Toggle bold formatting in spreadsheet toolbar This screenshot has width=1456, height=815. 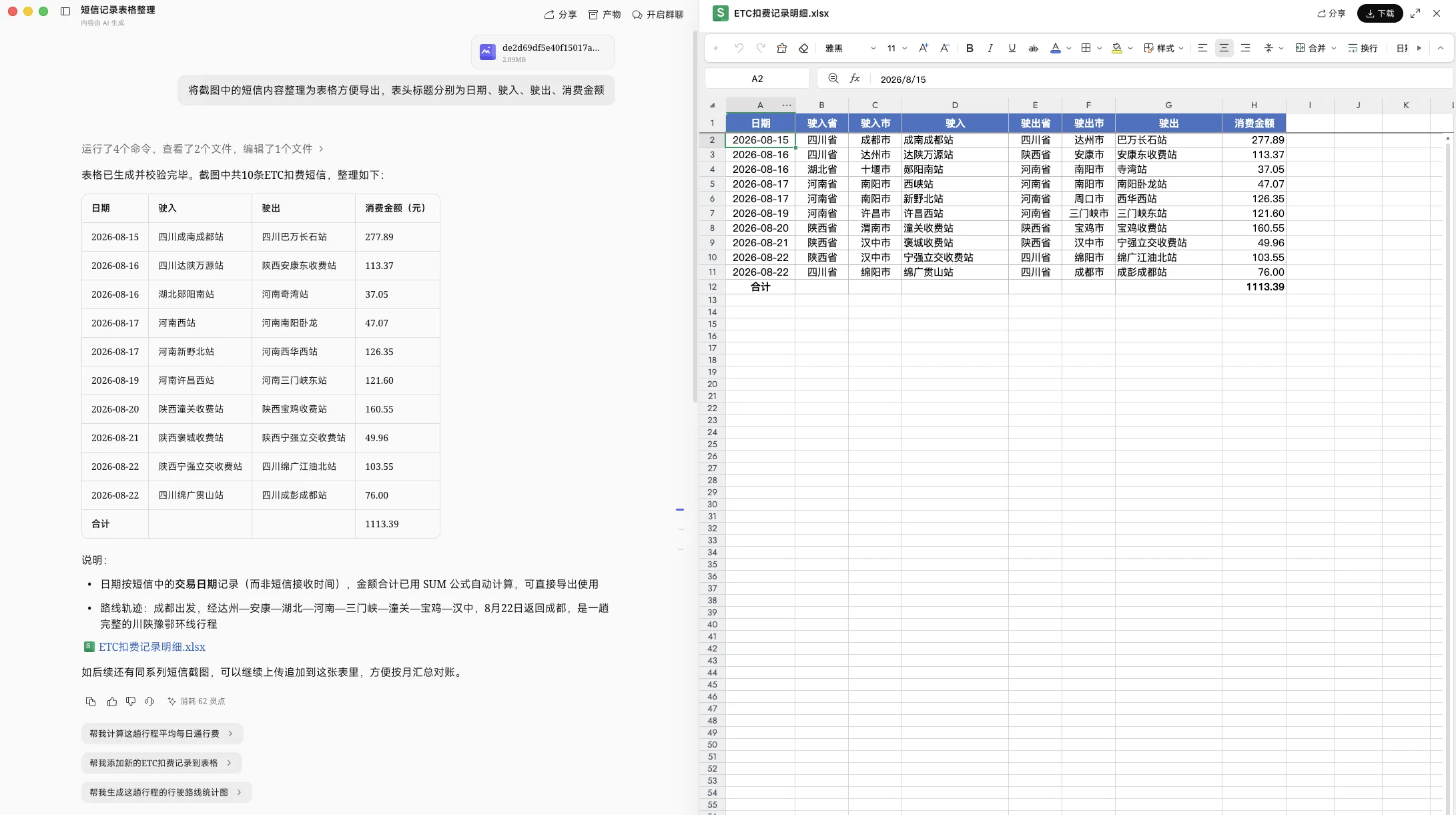pyautogui.click(x=970, y=48)
